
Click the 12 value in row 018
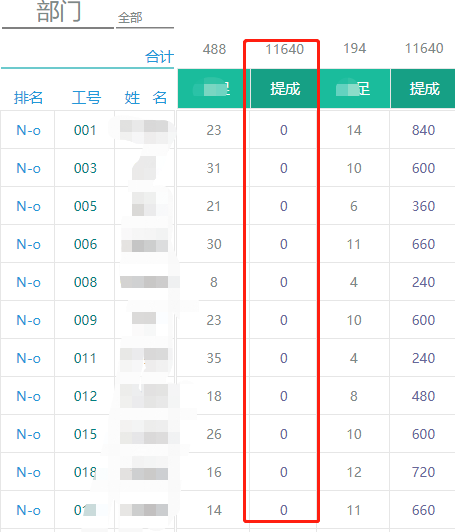pos(354,472)
